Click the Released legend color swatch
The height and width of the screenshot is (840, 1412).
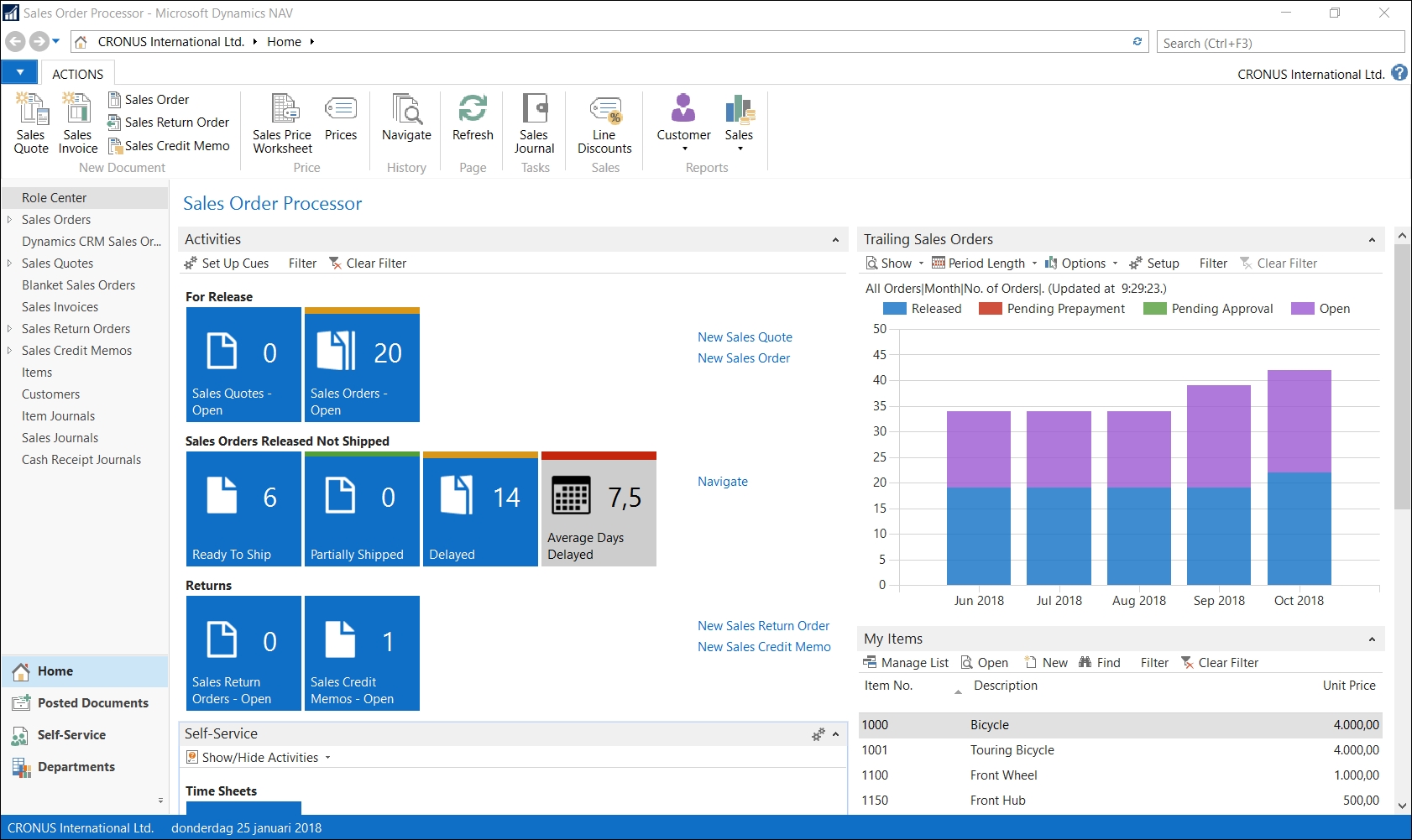click(x=895, y=309)
